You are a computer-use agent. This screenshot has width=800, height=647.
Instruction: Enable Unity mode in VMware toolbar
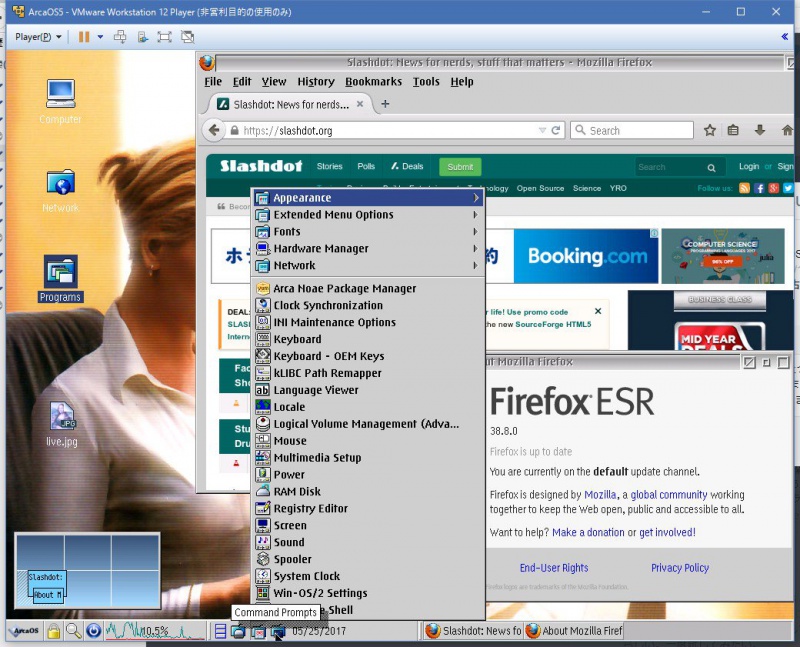pos(188,37)
